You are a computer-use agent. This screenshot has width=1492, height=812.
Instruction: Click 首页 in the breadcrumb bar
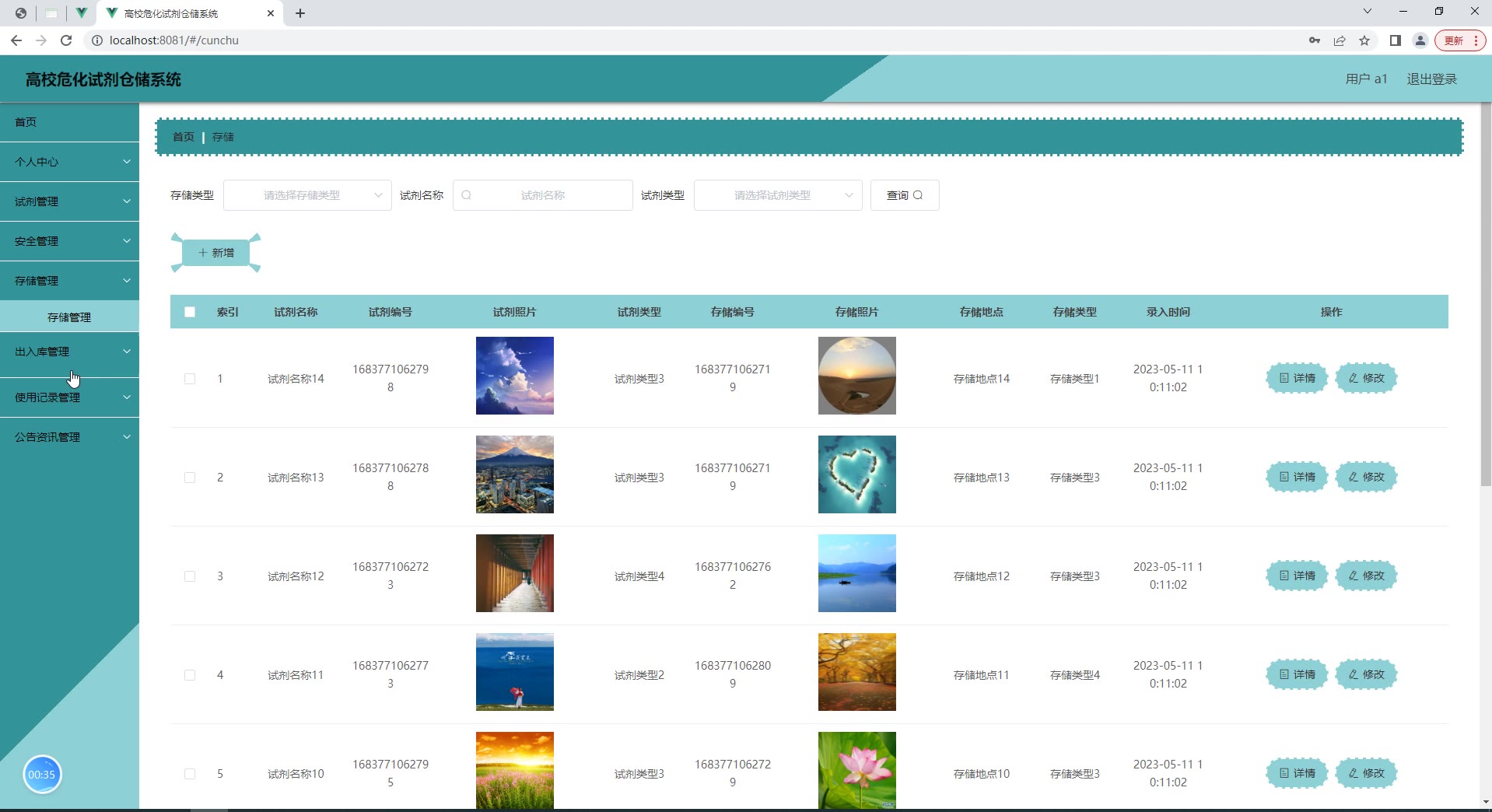coord(184,137)
